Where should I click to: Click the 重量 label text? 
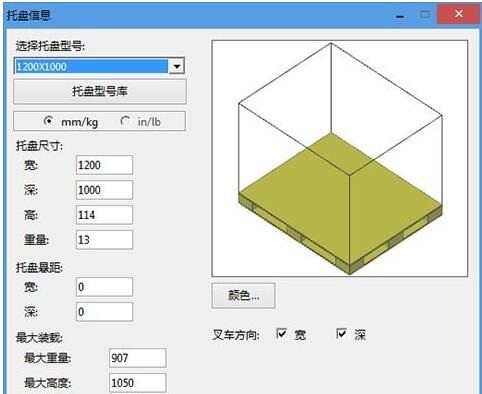click(36, 240)
